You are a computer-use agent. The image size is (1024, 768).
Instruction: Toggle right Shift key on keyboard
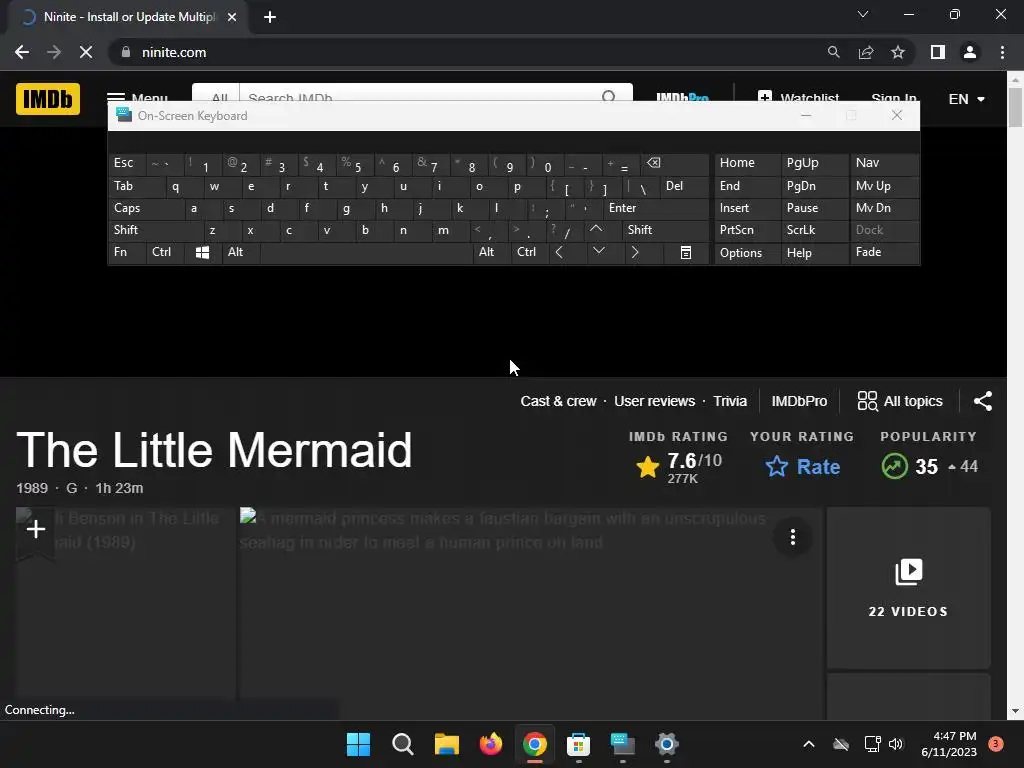pos(665,230)
